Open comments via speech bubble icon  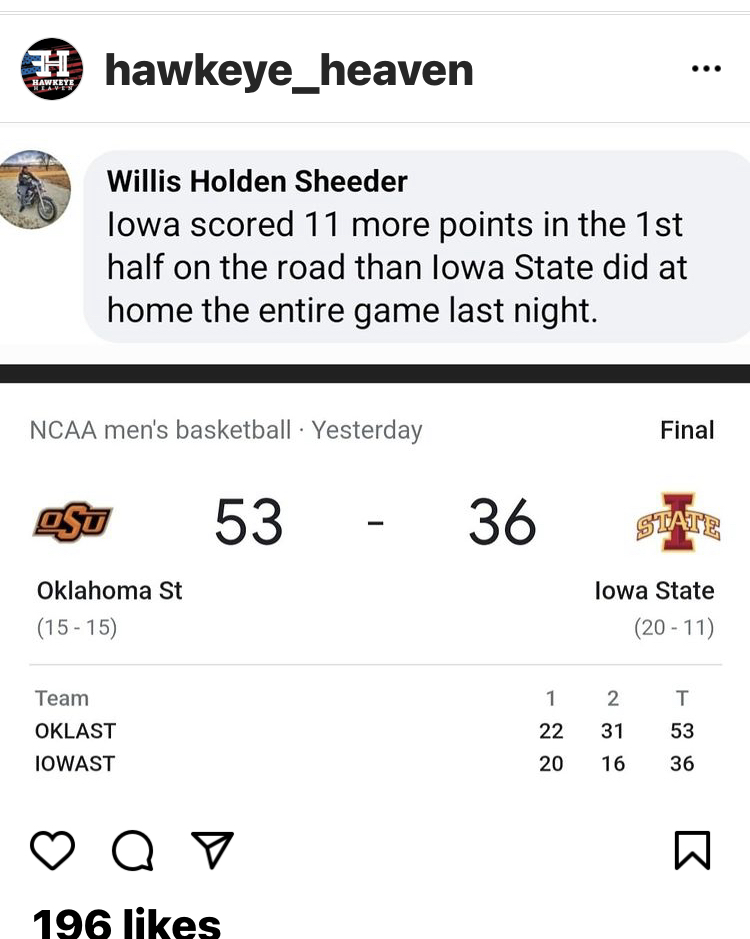coord(133,850)
